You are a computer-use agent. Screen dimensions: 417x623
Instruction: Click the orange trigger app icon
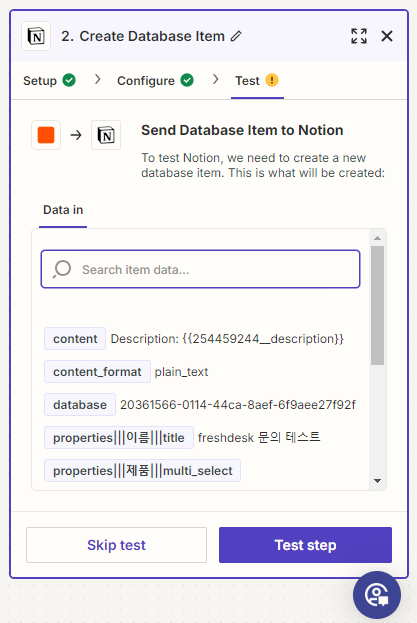46,135
